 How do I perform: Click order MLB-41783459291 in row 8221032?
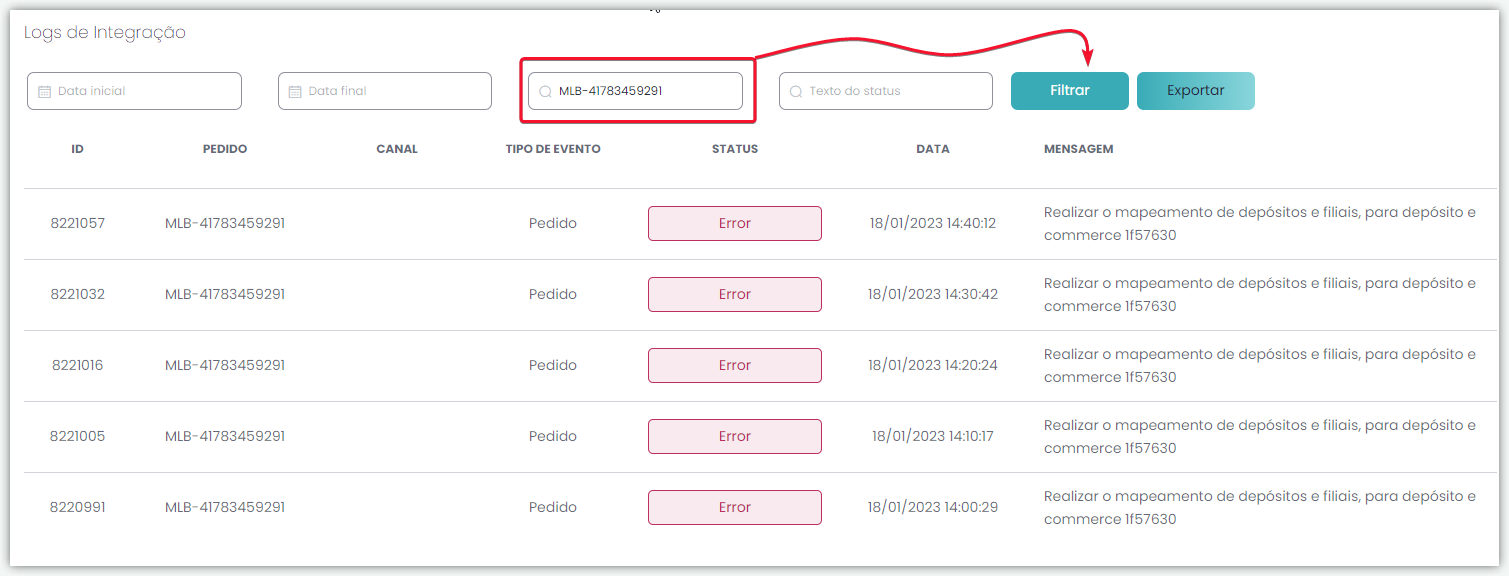pyautogui.click(x=225, y=294)
